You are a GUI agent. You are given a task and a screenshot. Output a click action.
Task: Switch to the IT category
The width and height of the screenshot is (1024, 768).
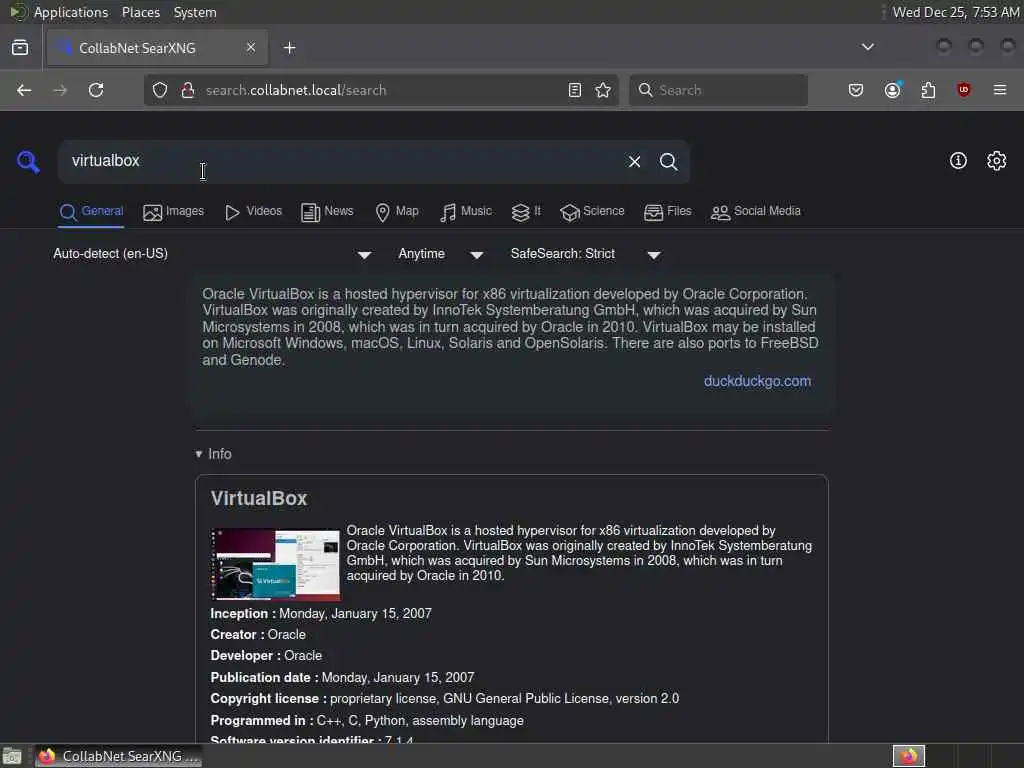pyautogui.click(x=526, y=212)
